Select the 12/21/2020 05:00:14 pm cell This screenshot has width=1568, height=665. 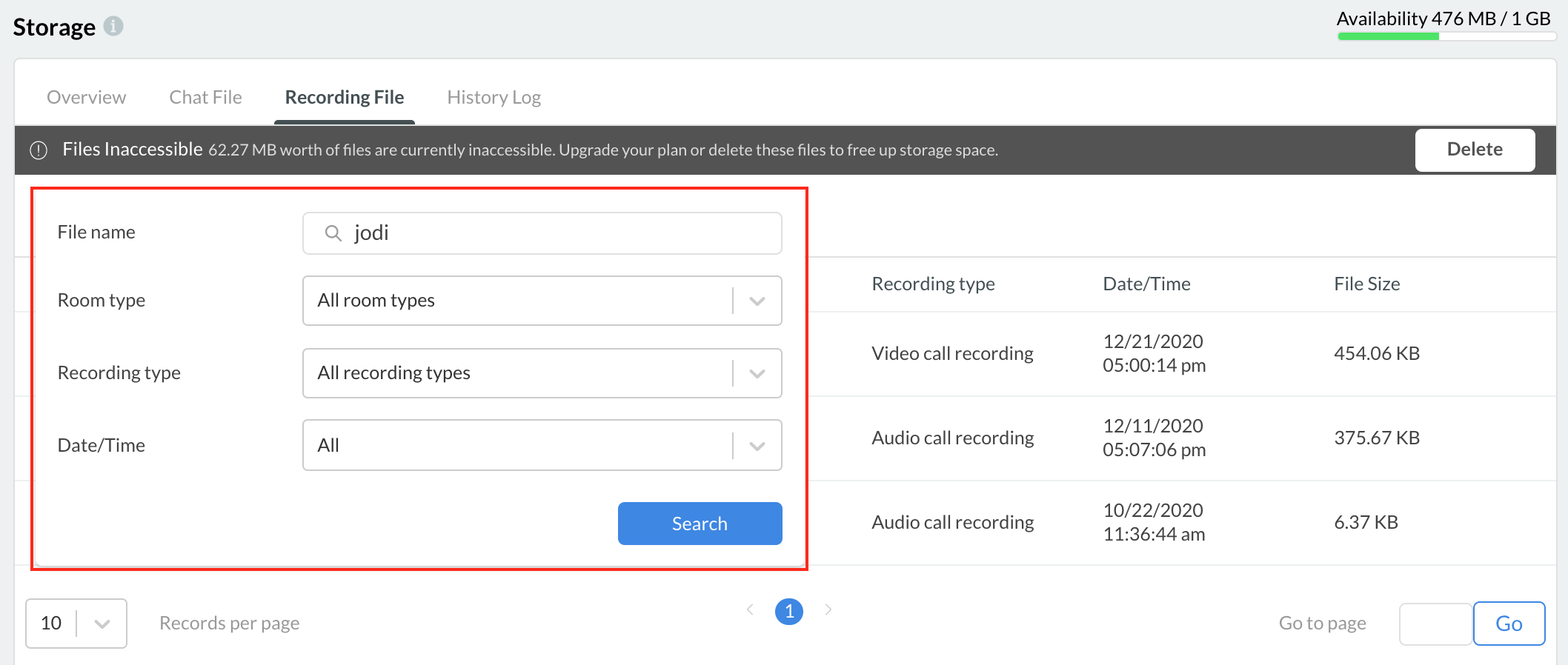pyautogui.click(x=1154, y=353)
